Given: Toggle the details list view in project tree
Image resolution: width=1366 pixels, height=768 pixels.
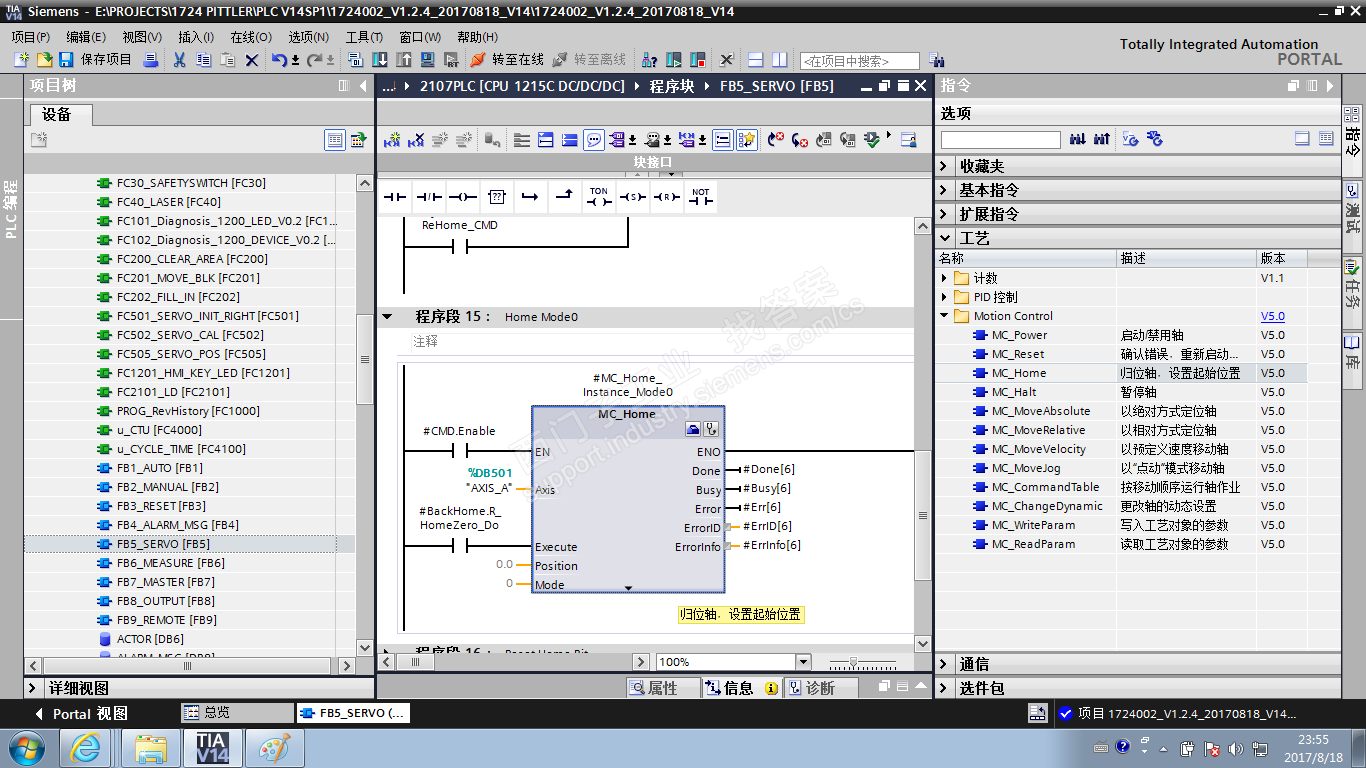Looking at the screenshot, I should 335,140.
